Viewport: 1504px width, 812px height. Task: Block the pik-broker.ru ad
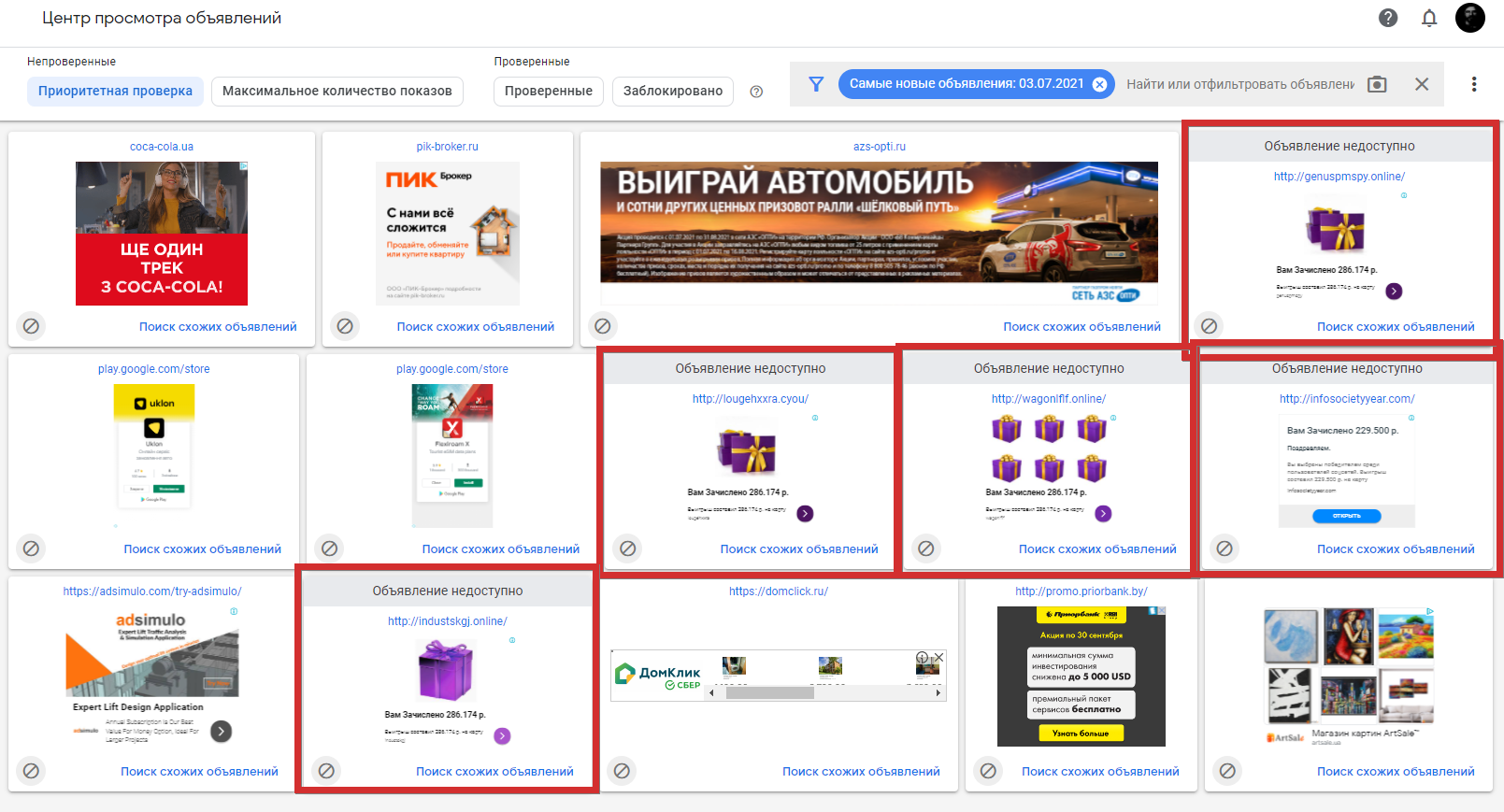pos(345,326)
